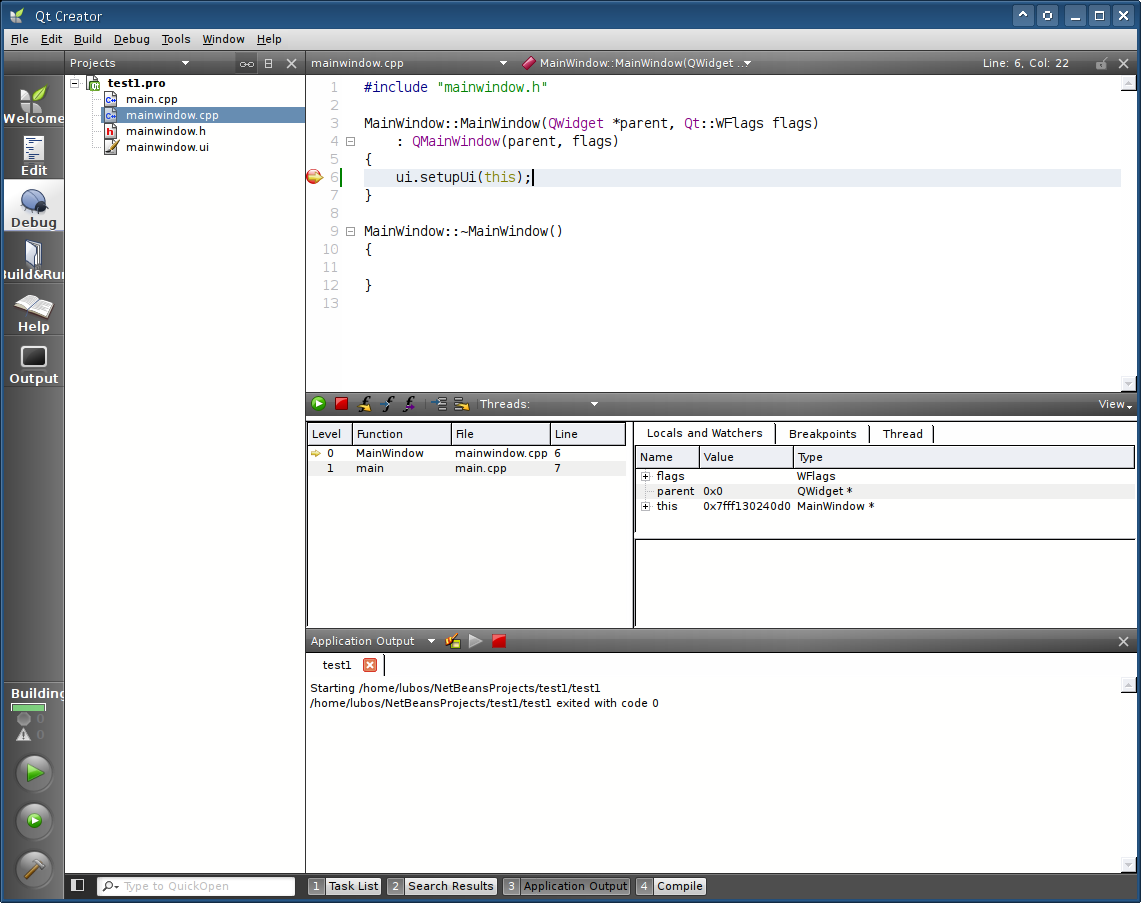This screenshot has height=903, width=1141.
Task: Select mainwindow.h in project tree
Action: click(x=165, y=131)
